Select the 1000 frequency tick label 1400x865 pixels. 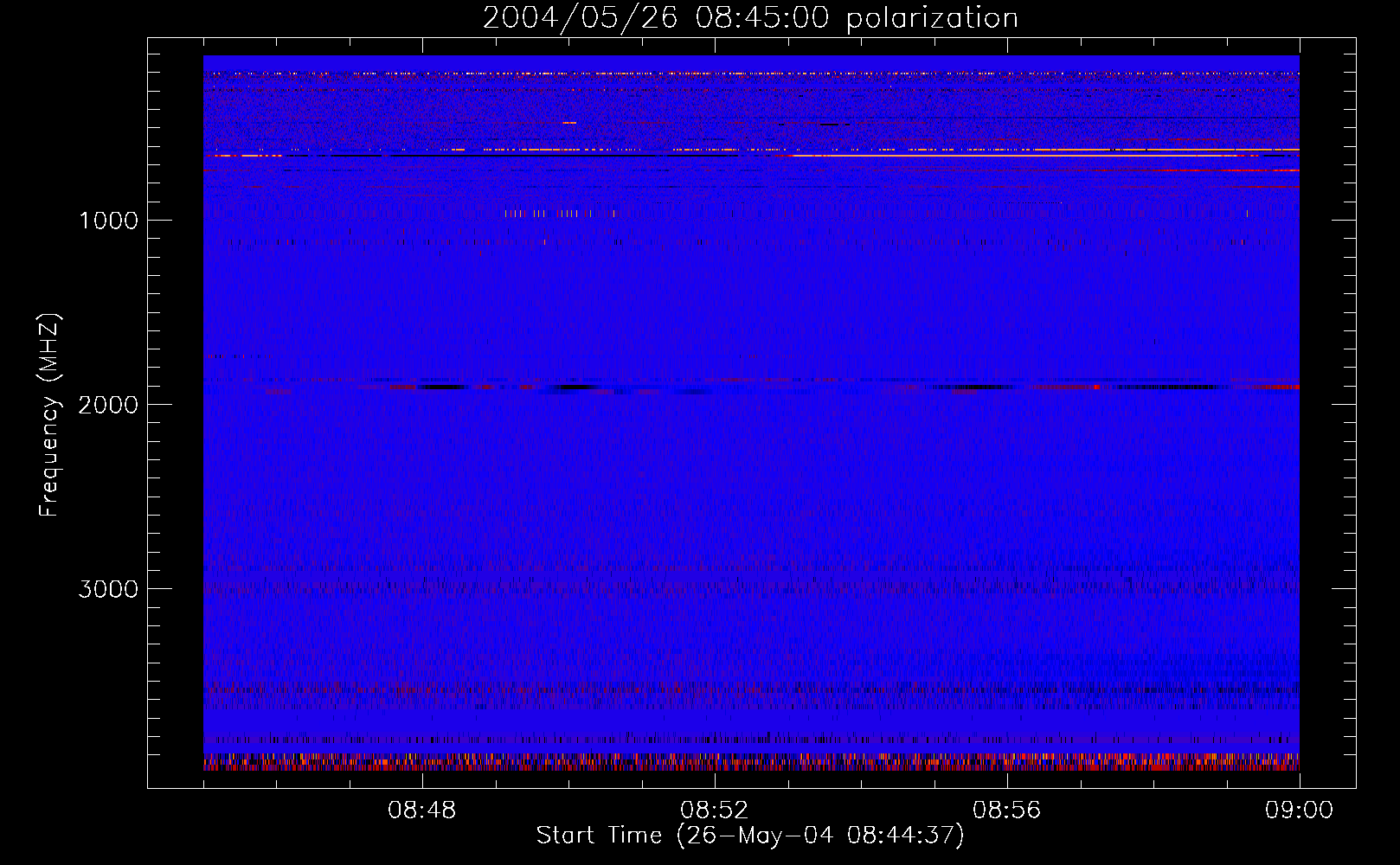tap(108, 221)
